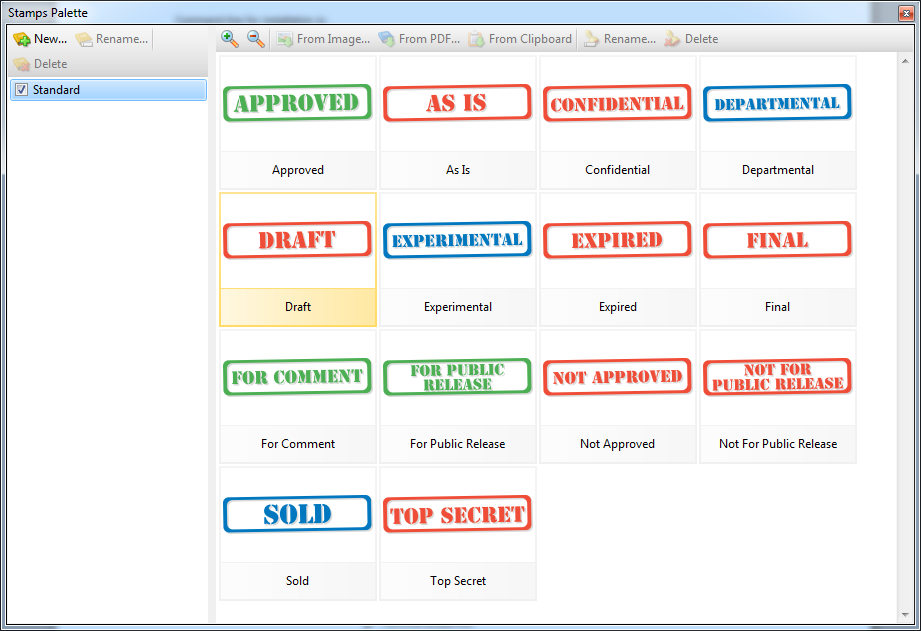Click the stamp Rename icon in right toolbar

click(591, 39)
